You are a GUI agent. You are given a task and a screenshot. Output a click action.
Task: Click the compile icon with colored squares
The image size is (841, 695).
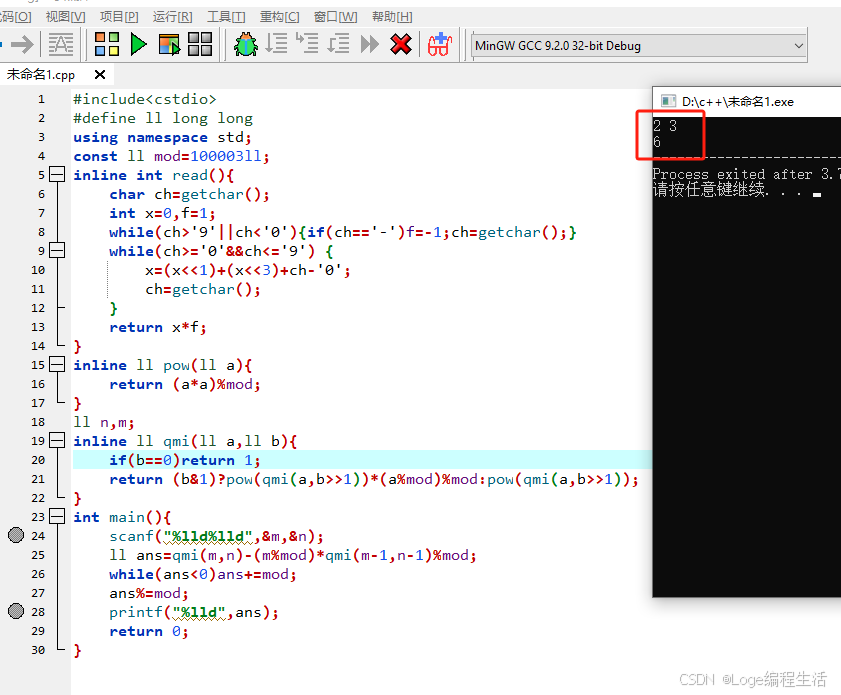[107, 44]
